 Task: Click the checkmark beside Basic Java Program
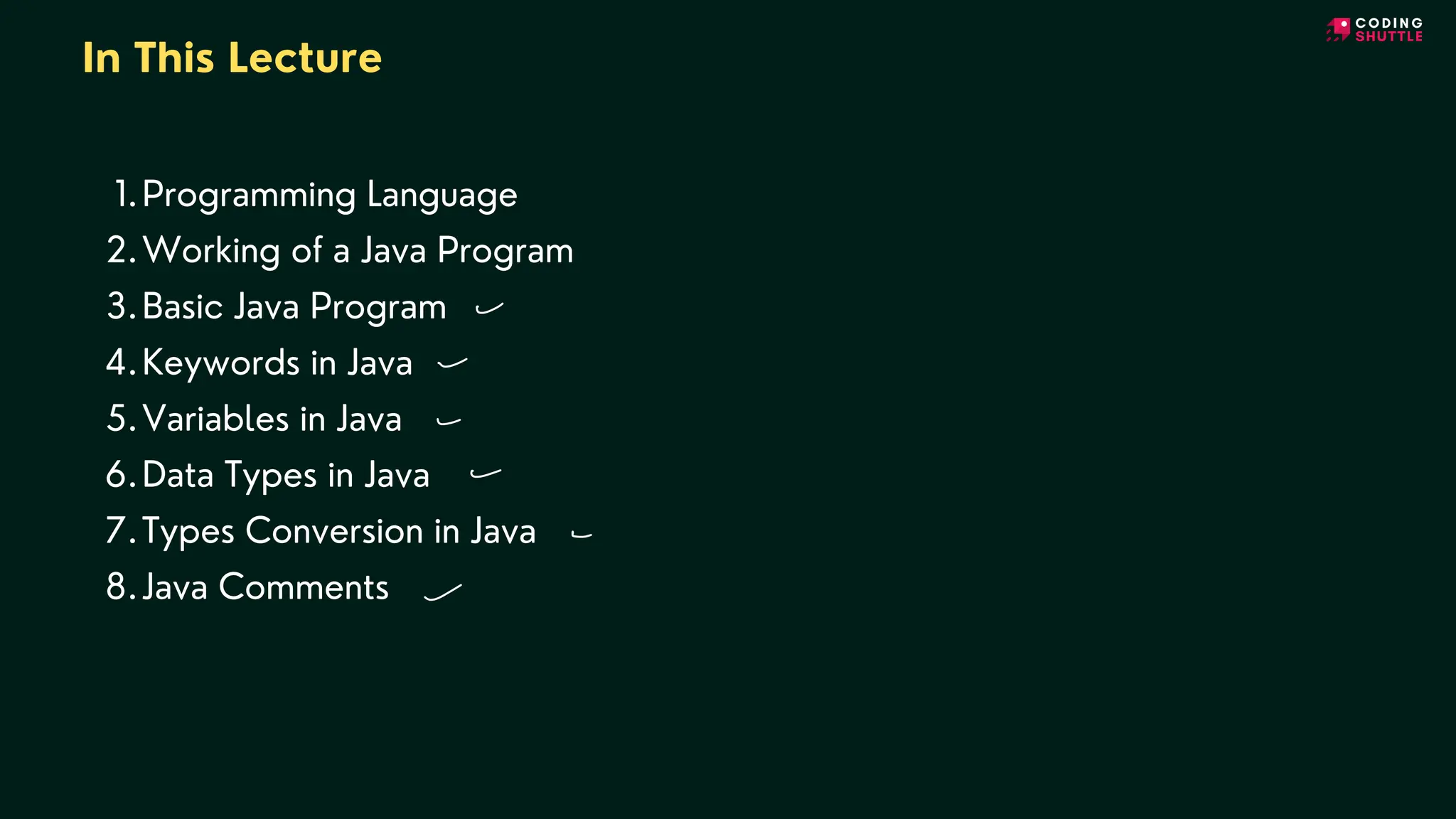(489, 309)
